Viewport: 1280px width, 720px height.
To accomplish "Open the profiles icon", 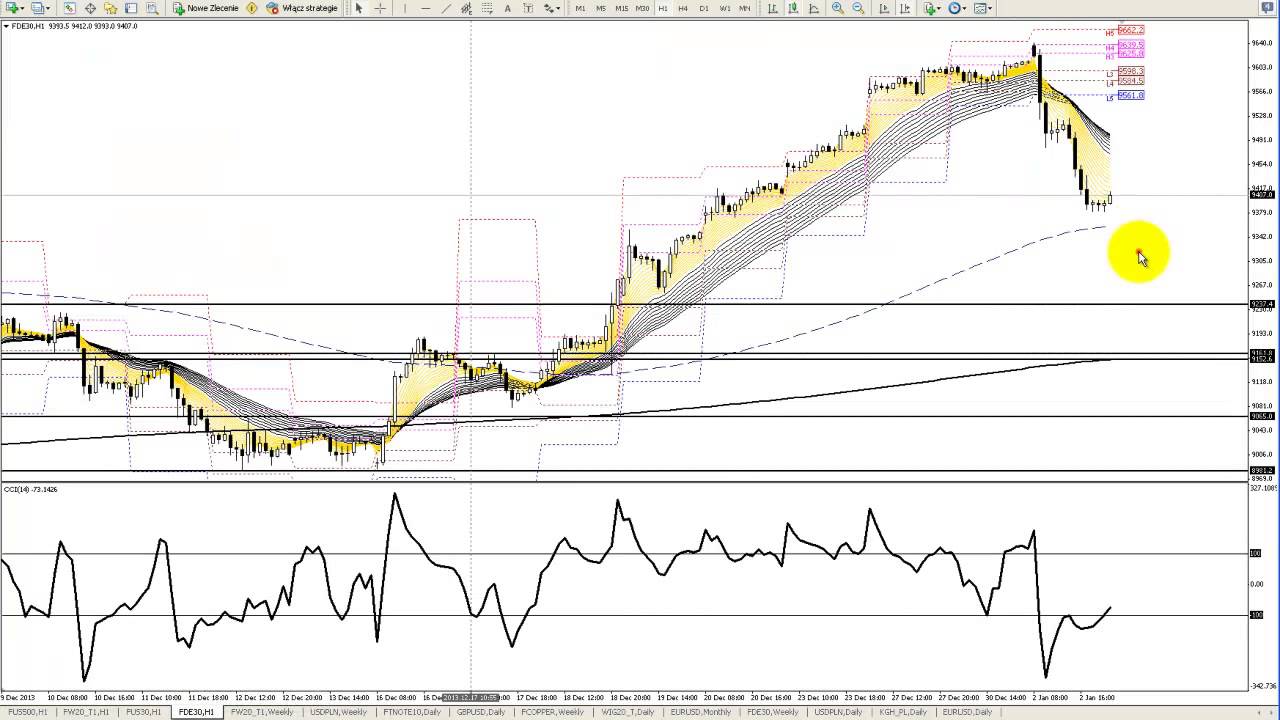I will pyautogui.click(x=37, y=8).
